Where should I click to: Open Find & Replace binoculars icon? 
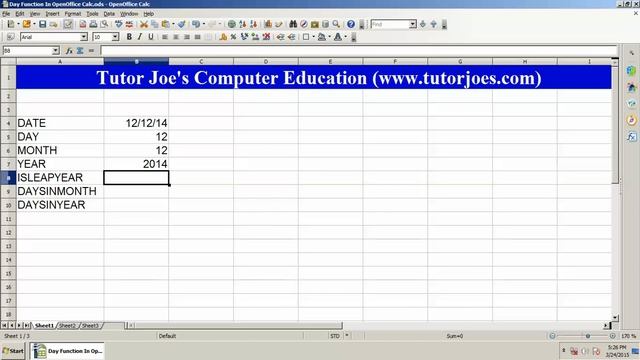tap(293, 24)
